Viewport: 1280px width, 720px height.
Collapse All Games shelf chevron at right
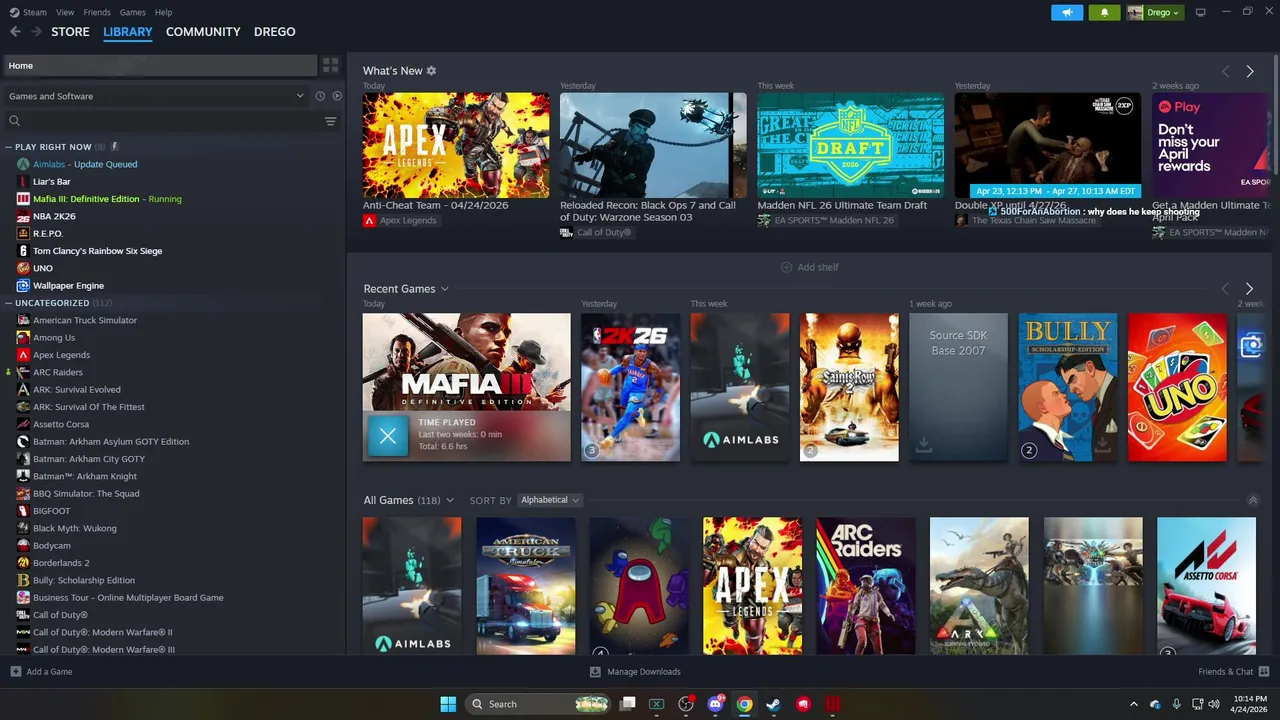[1253, 500]
